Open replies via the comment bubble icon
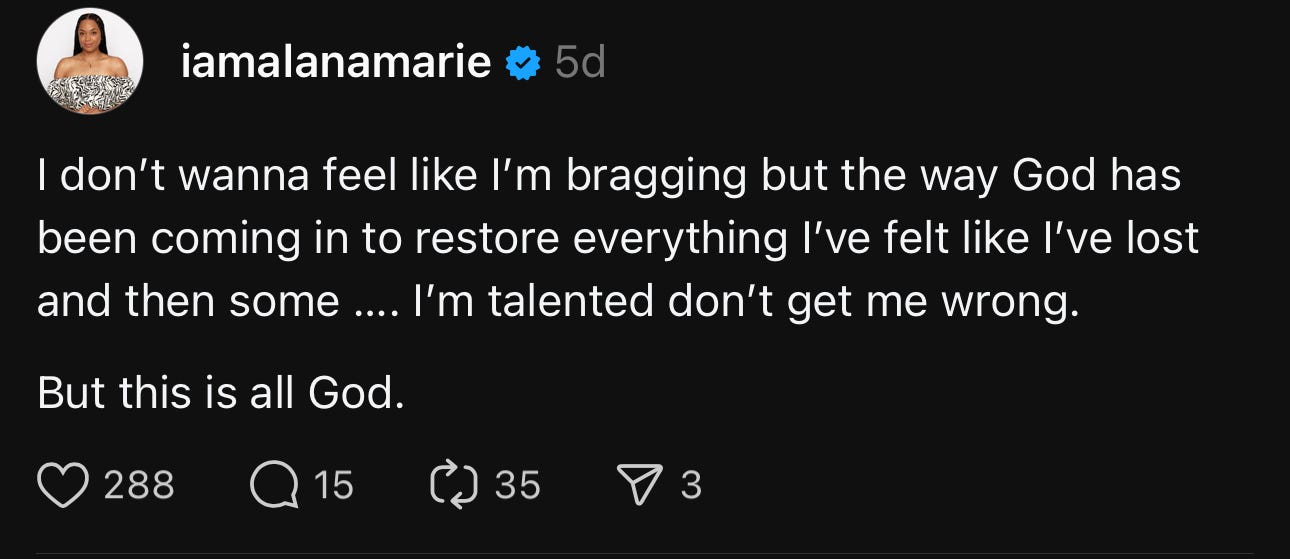 tap(274, 485)
